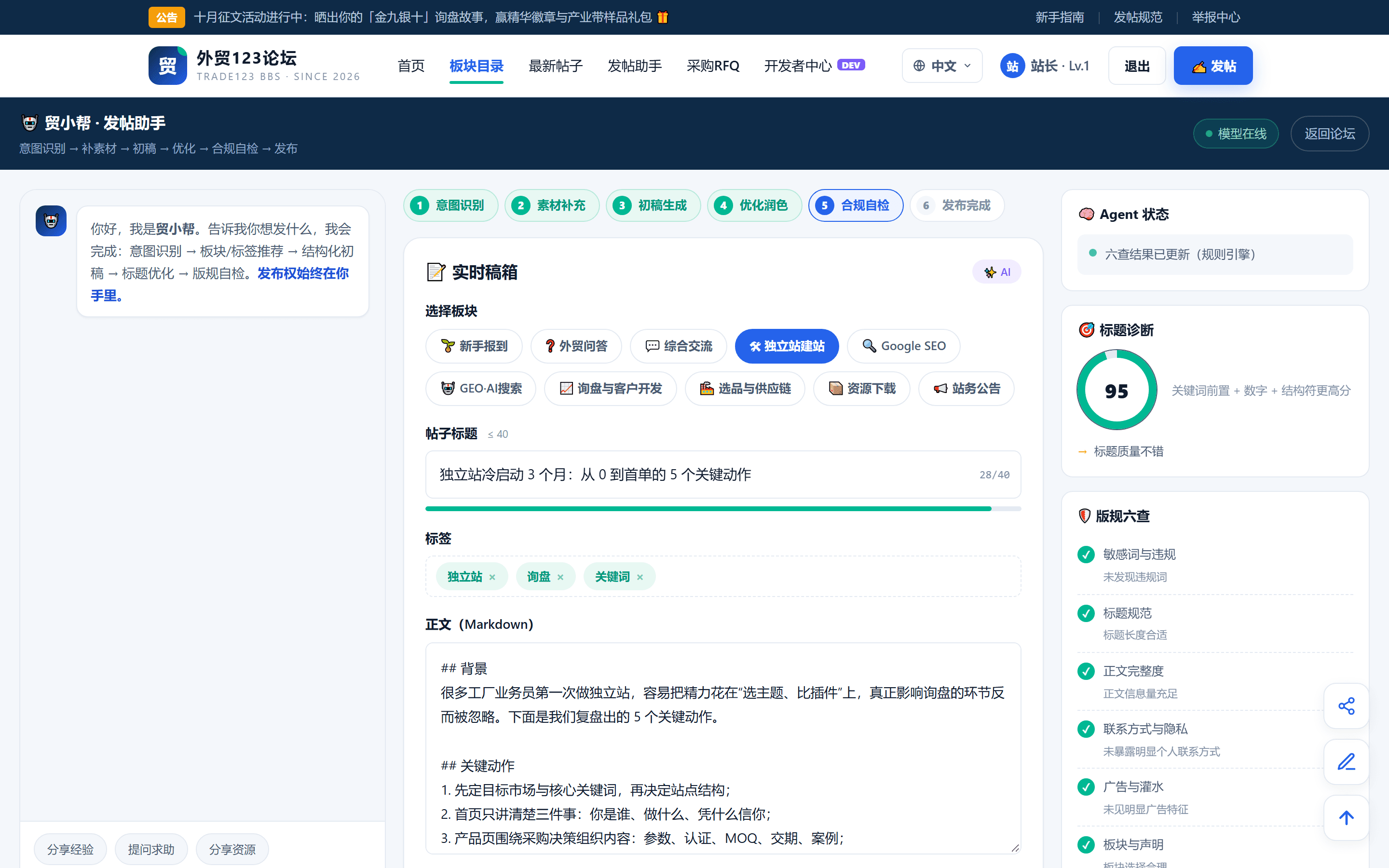Click the green check beside 敏感词与违规

[1086, 555]
